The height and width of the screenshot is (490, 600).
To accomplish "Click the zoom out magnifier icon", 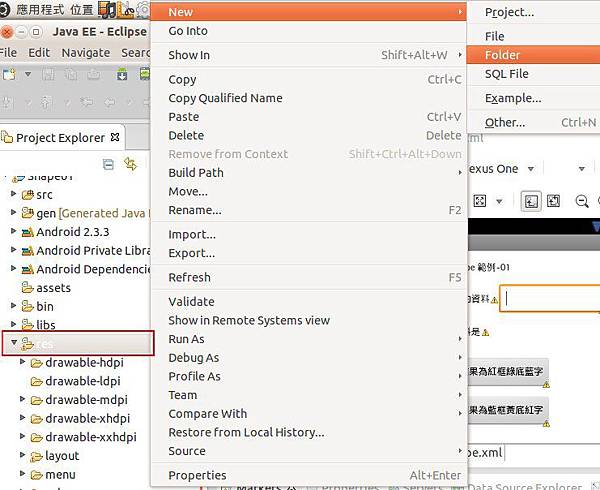I will point(582,201).
